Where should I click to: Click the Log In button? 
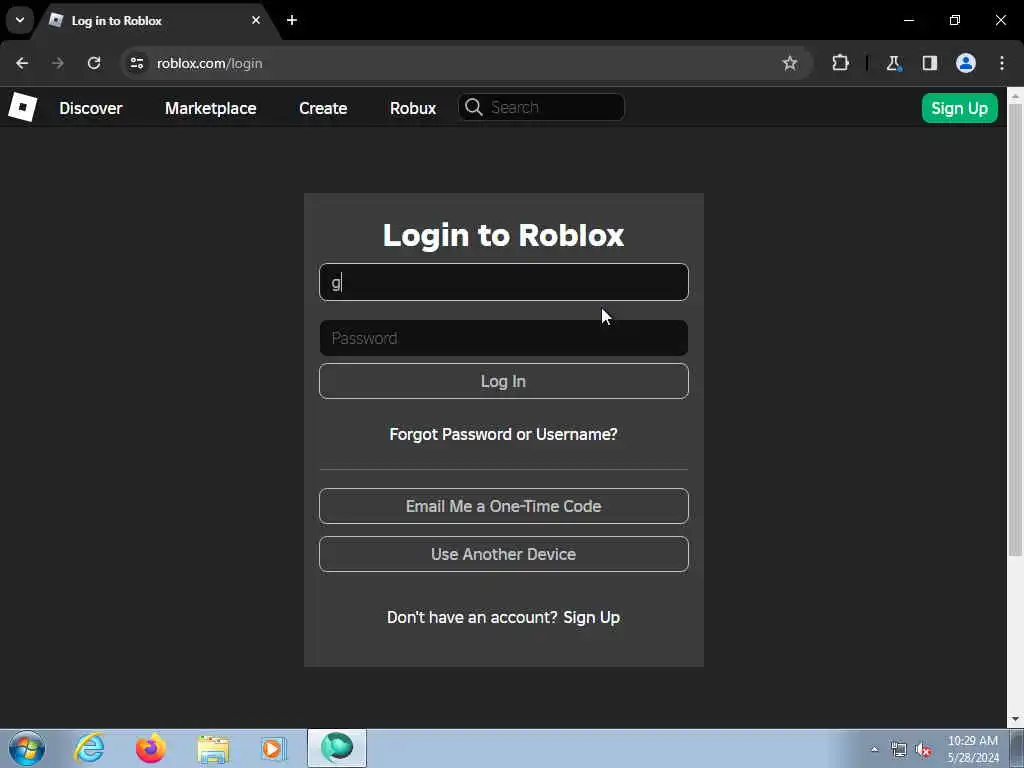click(x=504, y=381)
